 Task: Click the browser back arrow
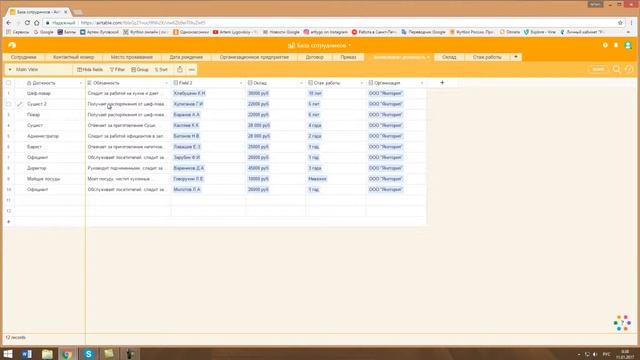click(9, 23)
